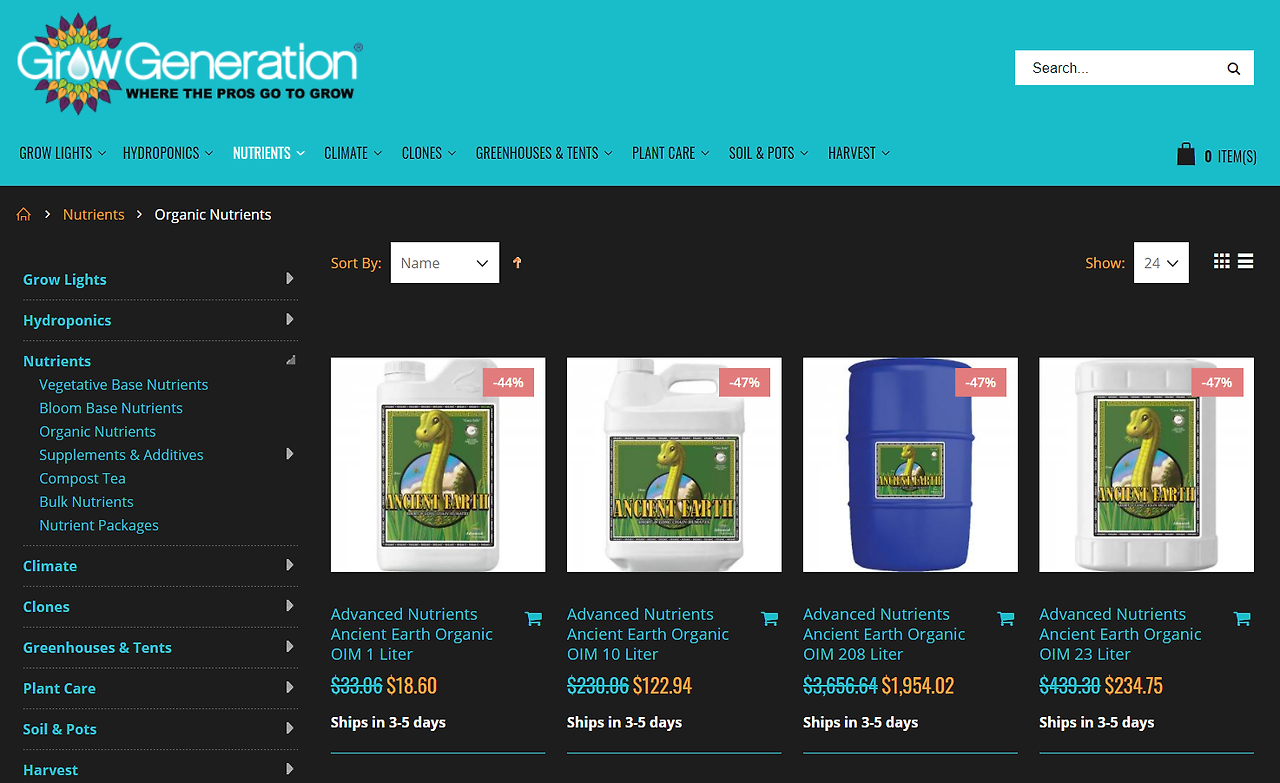The image size is (1280, 783).
Task: Open Nutrients breadcrumb link
Action: tap(94, 215)
